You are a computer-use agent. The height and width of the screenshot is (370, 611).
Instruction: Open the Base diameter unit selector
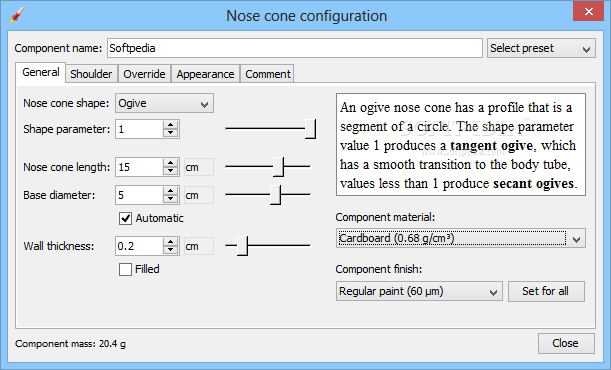tap(199, 195)
